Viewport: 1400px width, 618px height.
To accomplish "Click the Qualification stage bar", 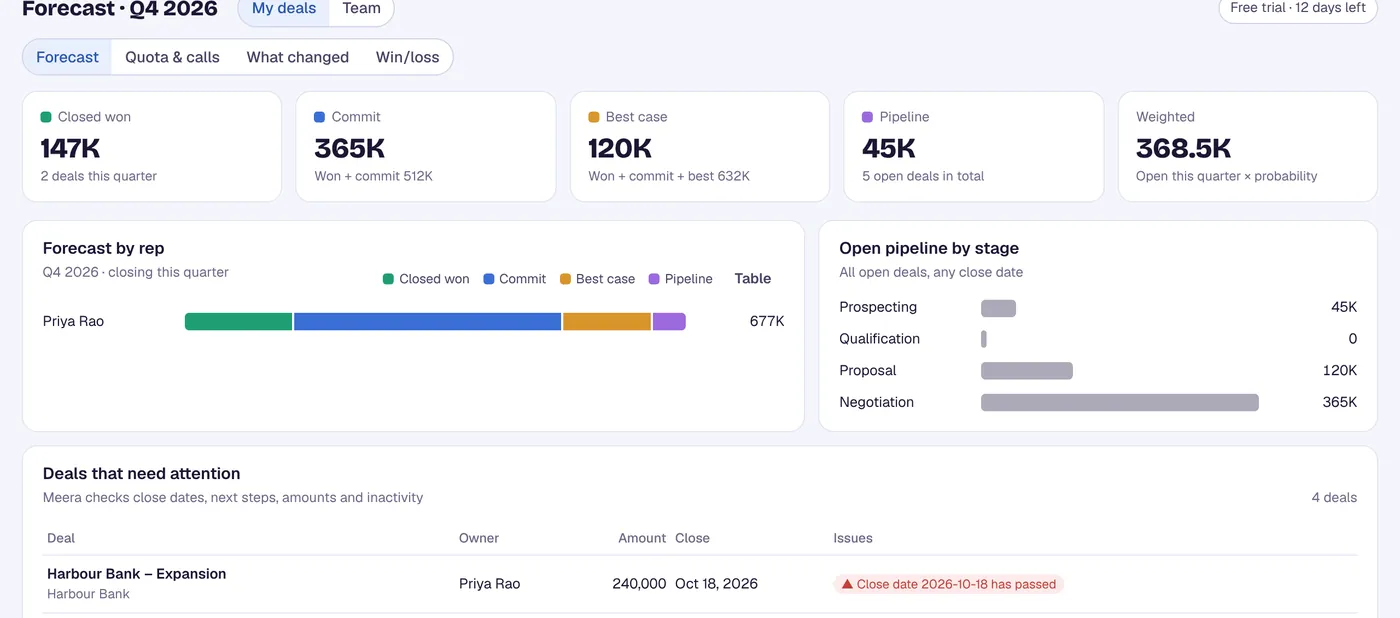I will click(x=984, y=339).
